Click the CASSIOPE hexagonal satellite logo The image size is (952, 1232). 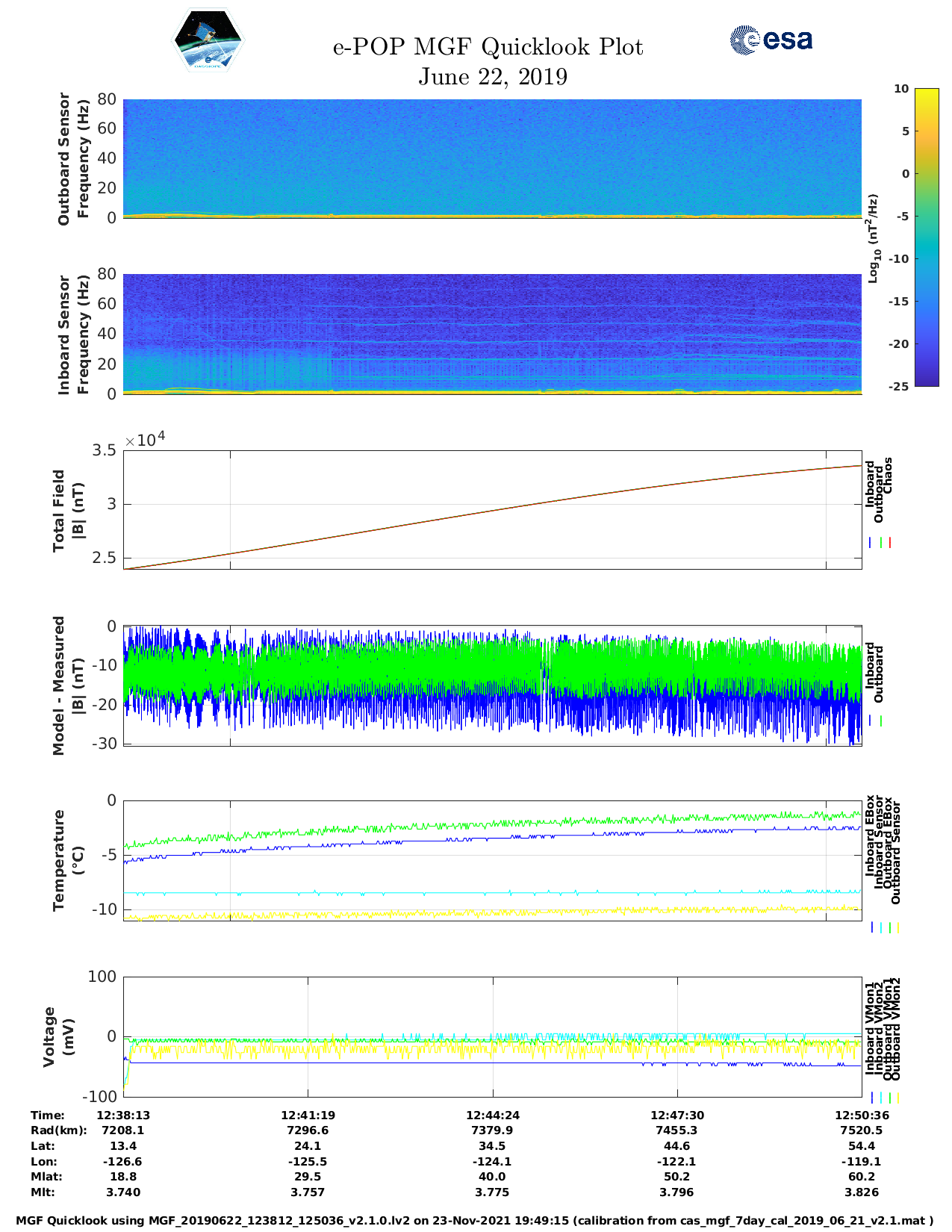pyautogui.click(x=208, y=41)
